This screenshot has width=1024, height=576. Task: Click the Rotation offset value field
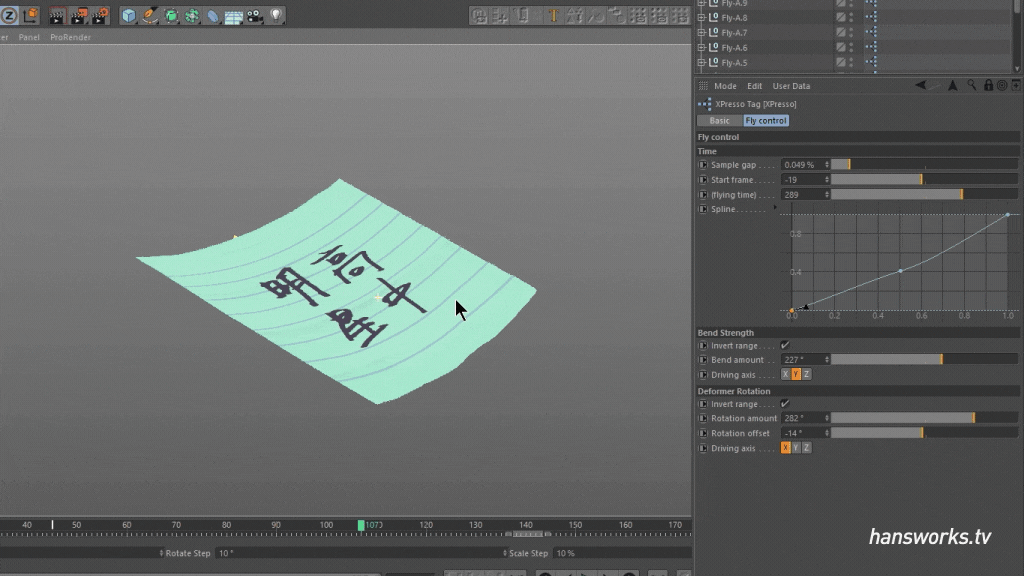click(803, 433)
